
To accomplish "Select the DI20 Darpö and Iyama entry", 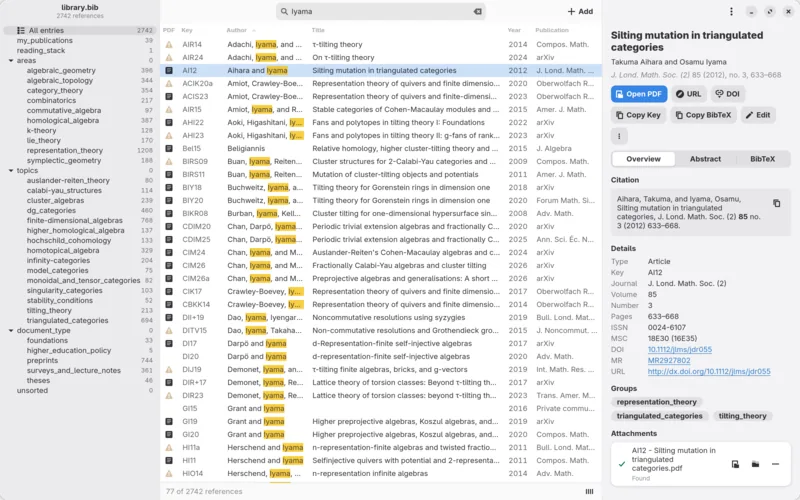I will [x=381, y=357].
